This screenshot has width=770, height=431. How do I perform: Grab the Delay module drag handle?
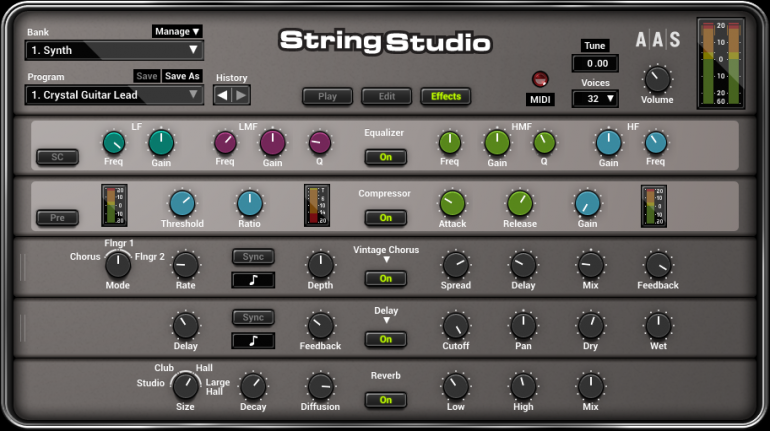point(23,328)
